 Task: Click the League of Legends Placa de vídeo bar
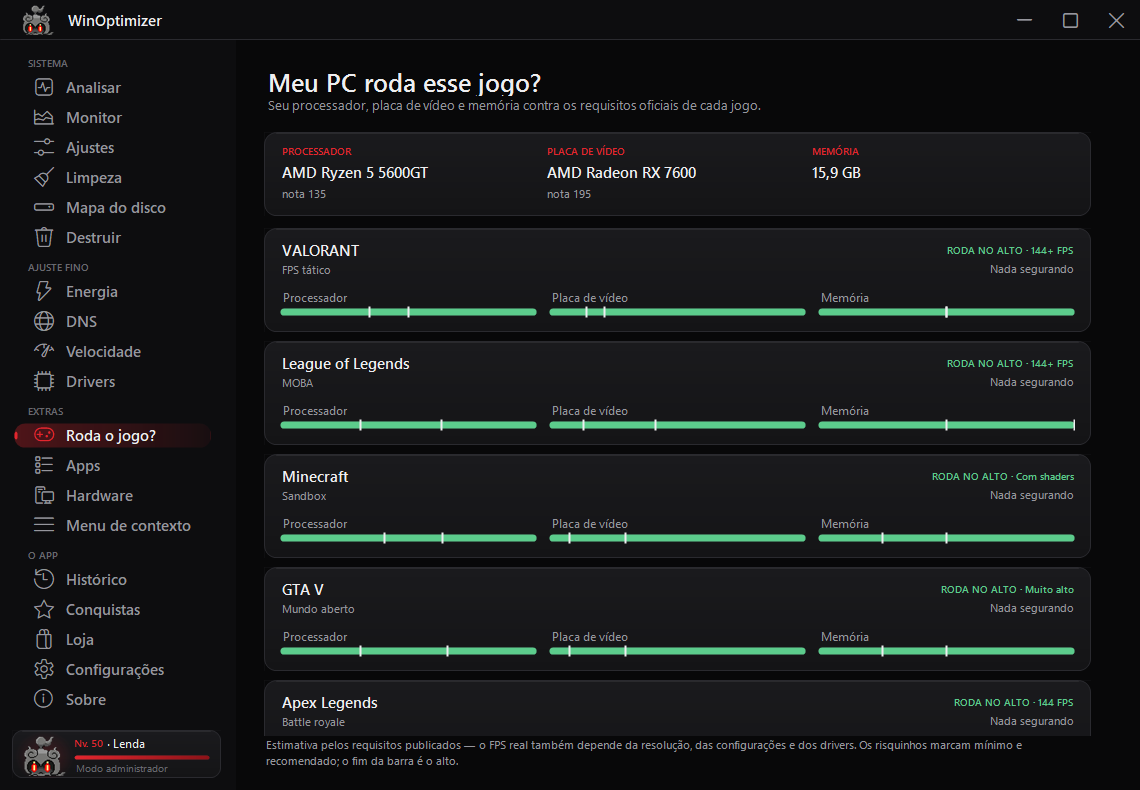click(x=678, y=425)
